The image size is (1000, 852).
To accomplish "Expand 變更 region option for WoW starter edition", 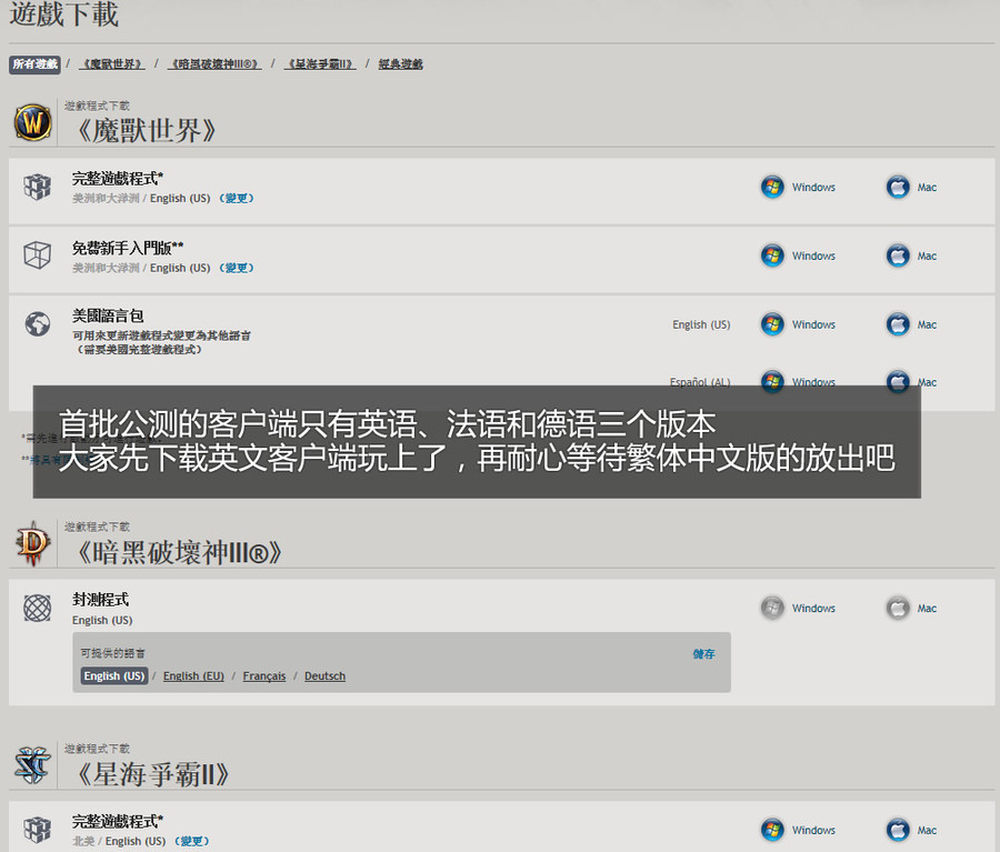I will (237, 268).
